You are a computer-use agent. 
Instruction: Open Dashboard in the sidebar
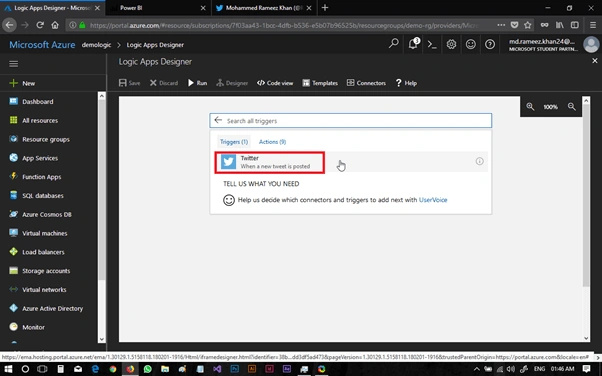coord(31,101)
